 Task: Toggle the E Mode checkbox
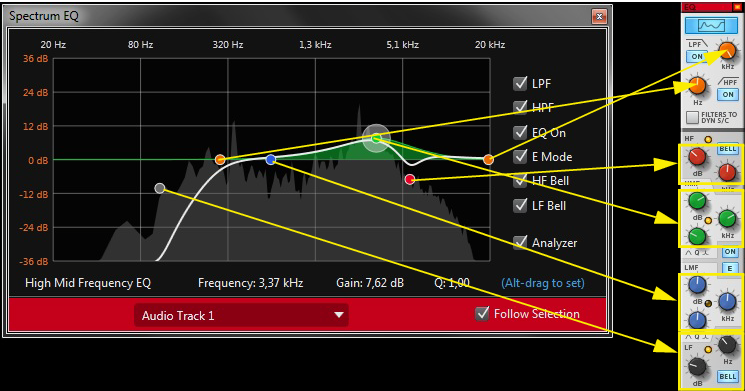520,156
